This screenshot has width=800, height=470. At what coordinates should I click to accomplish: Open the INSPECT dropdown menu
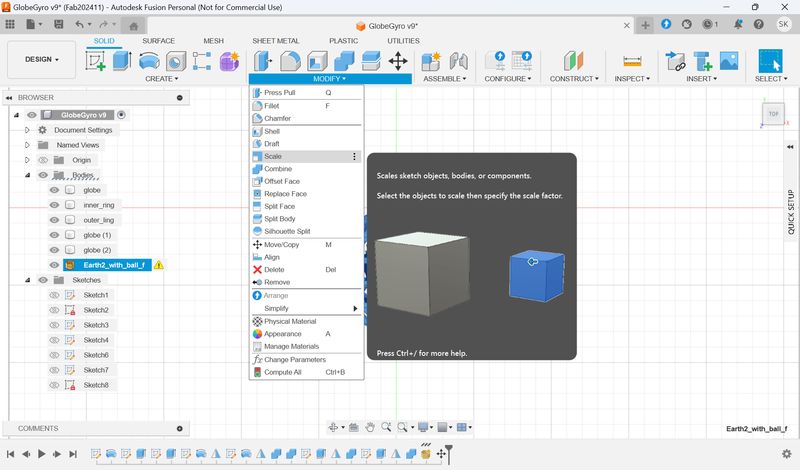632,79
